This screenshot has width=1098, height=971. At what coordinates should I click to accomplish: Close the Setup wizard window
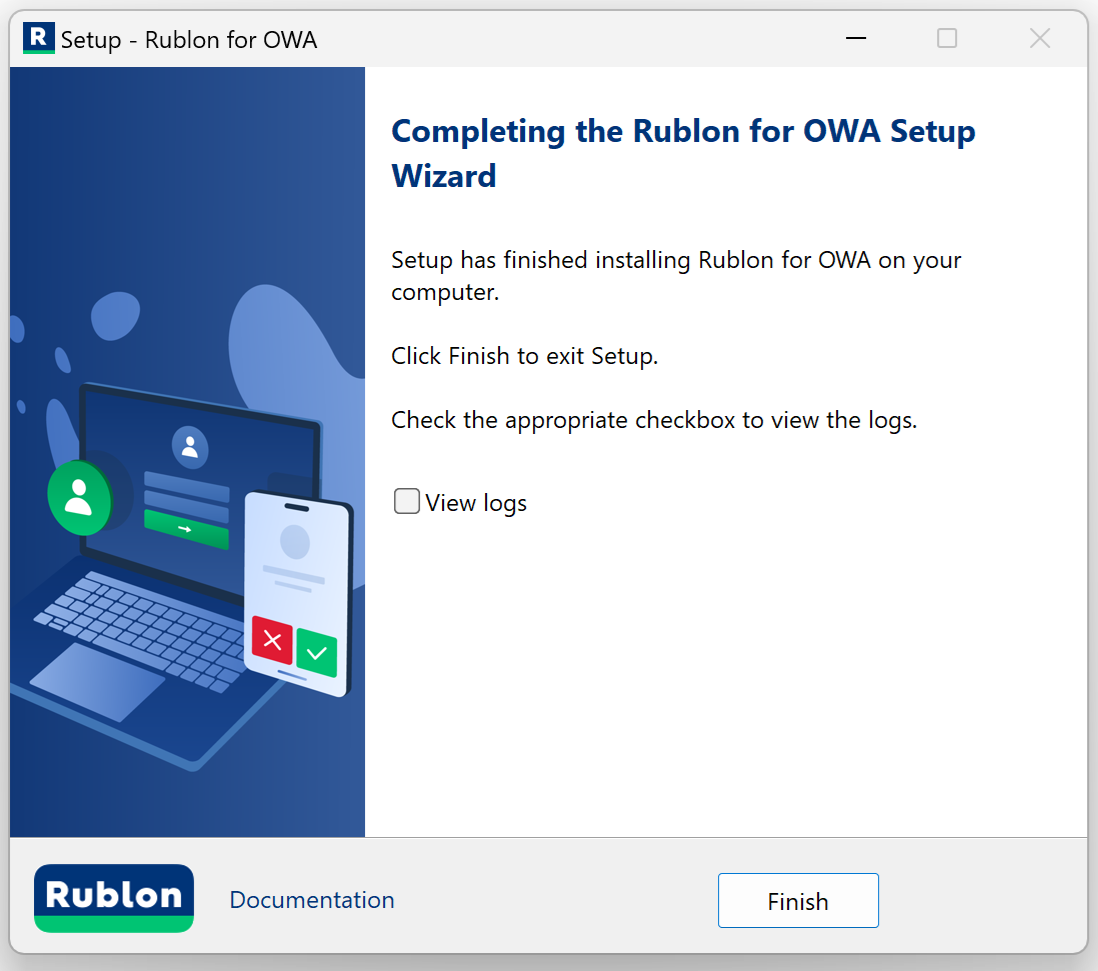tap(1040, 39)
